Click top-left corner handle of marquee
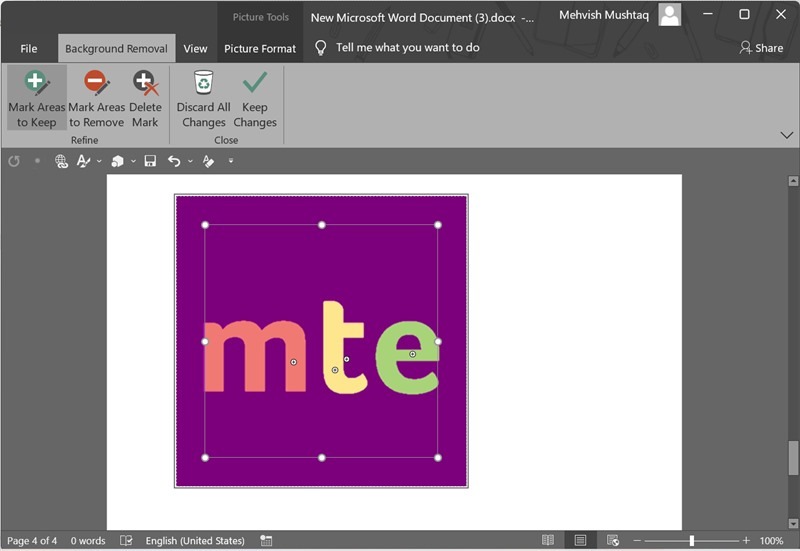800x551 pixels. 205,225
